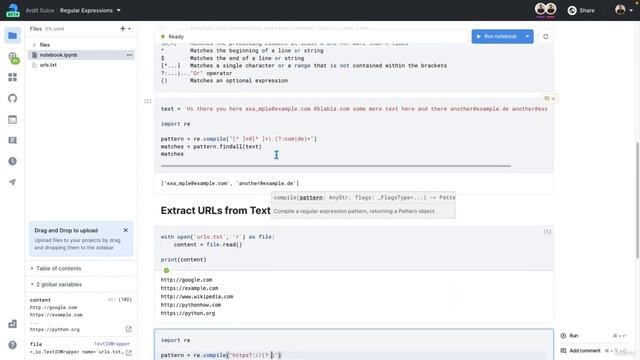Click the 'print(content)' code line

pyautogui.click(x=183, y=260)
